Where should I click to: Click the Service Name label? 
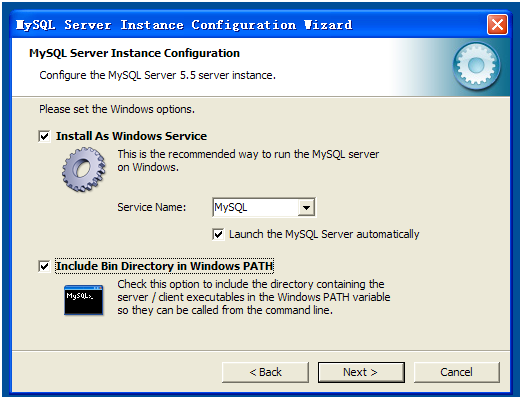click(x=152, y=207)
